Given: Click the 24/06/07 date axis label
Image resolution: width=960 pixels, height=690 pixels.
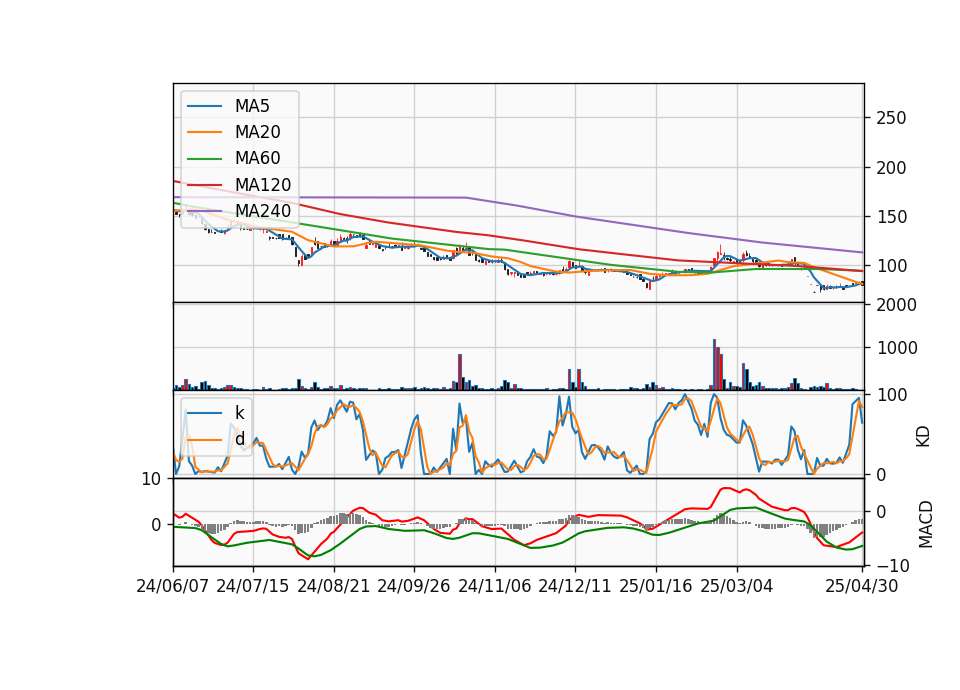Looking at the screenshot, I should coord(172,587).
